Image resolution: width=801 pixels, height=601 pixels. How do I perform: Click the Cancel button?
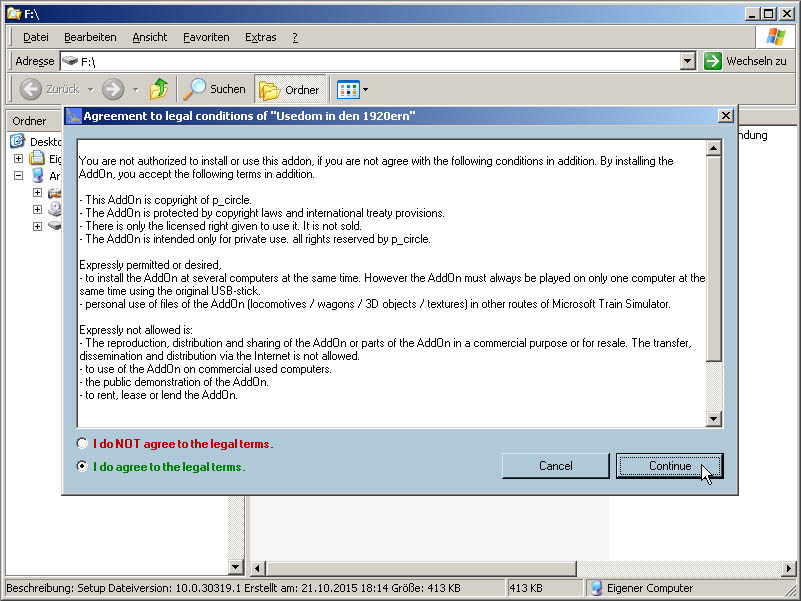tap(555, 466)
